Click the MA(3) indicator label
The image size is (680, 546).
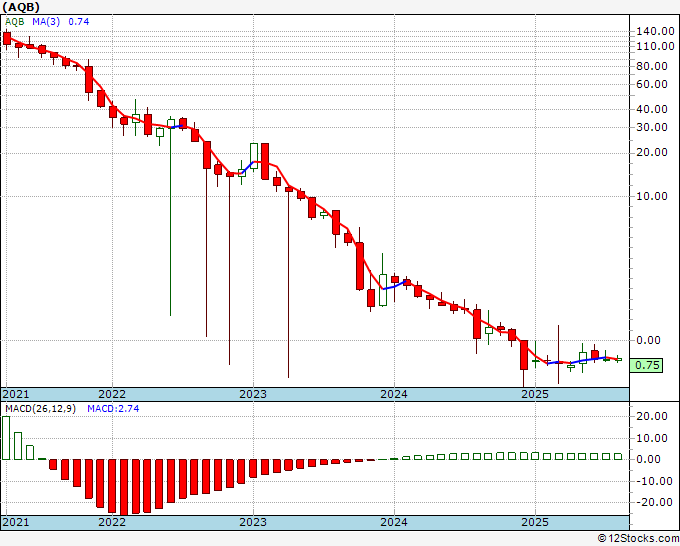46,22
